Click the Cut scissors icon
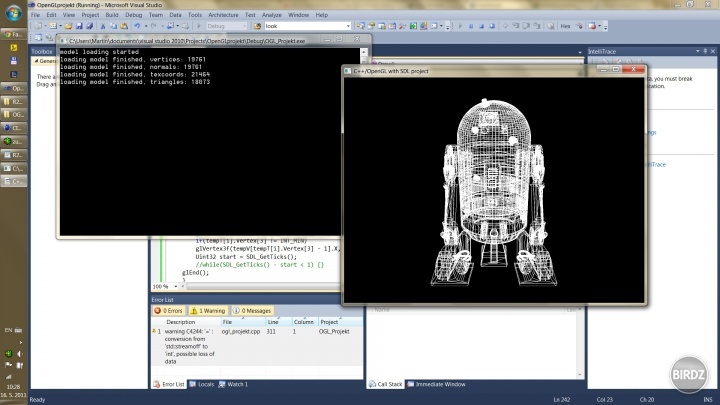Image resolution: width=720 pixels, height=405 pixels. click(x=103, y=26)
